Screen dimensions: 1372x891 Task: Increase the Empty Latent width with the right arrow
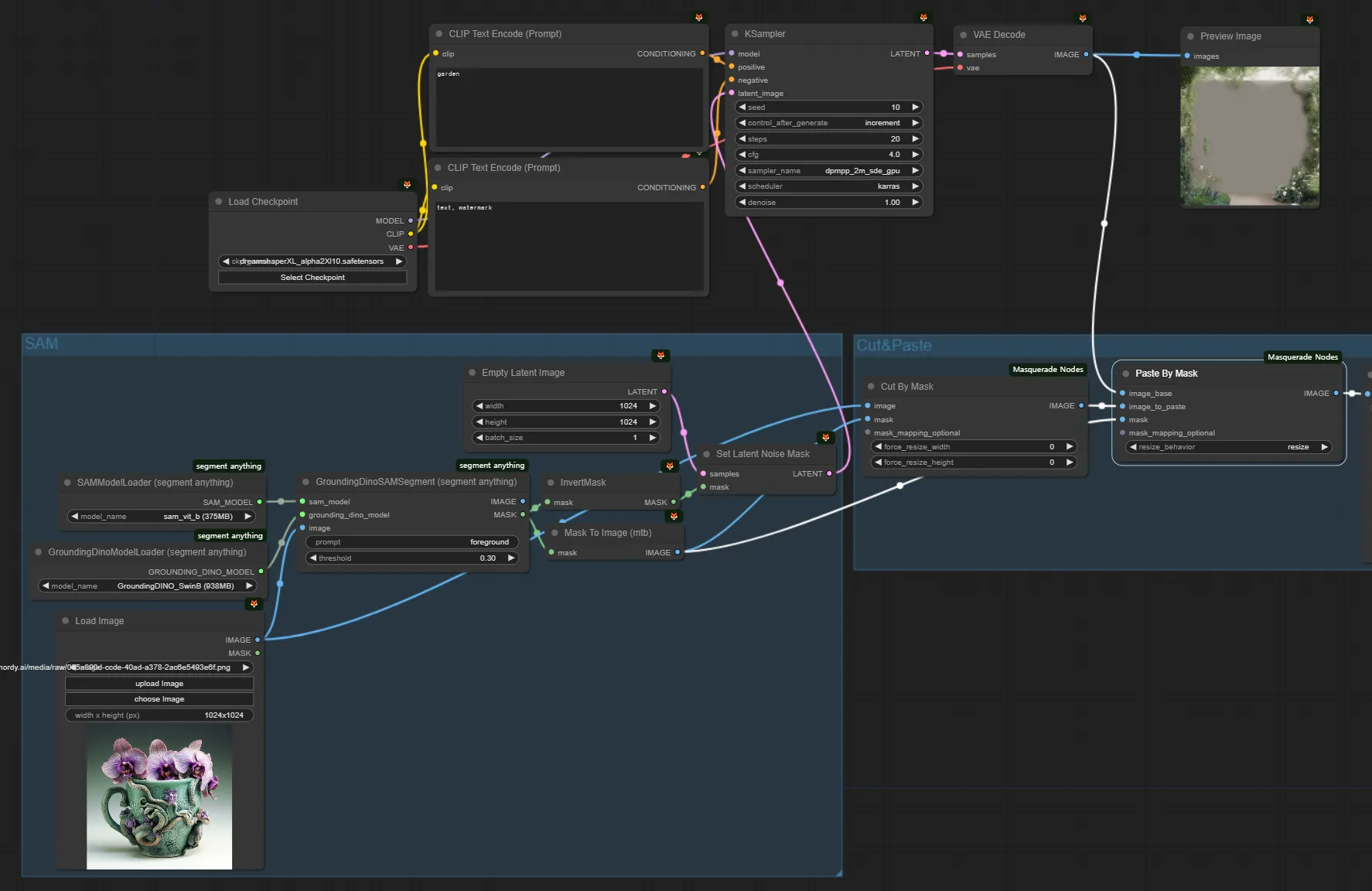pos(653,406)
